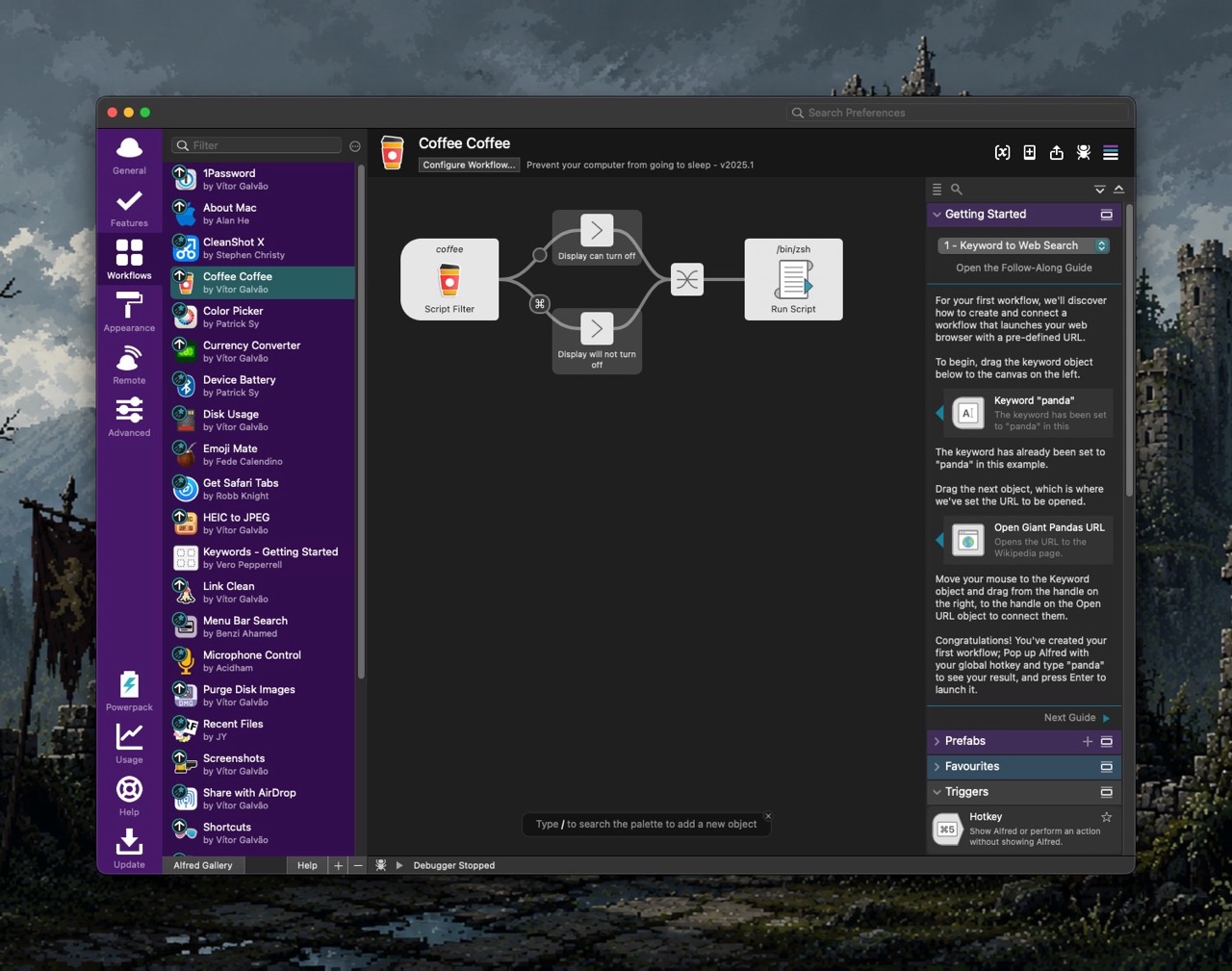Toggle Favourites section window icon
Viewport: 1232px width, 971px height.
coord(1106,767)
